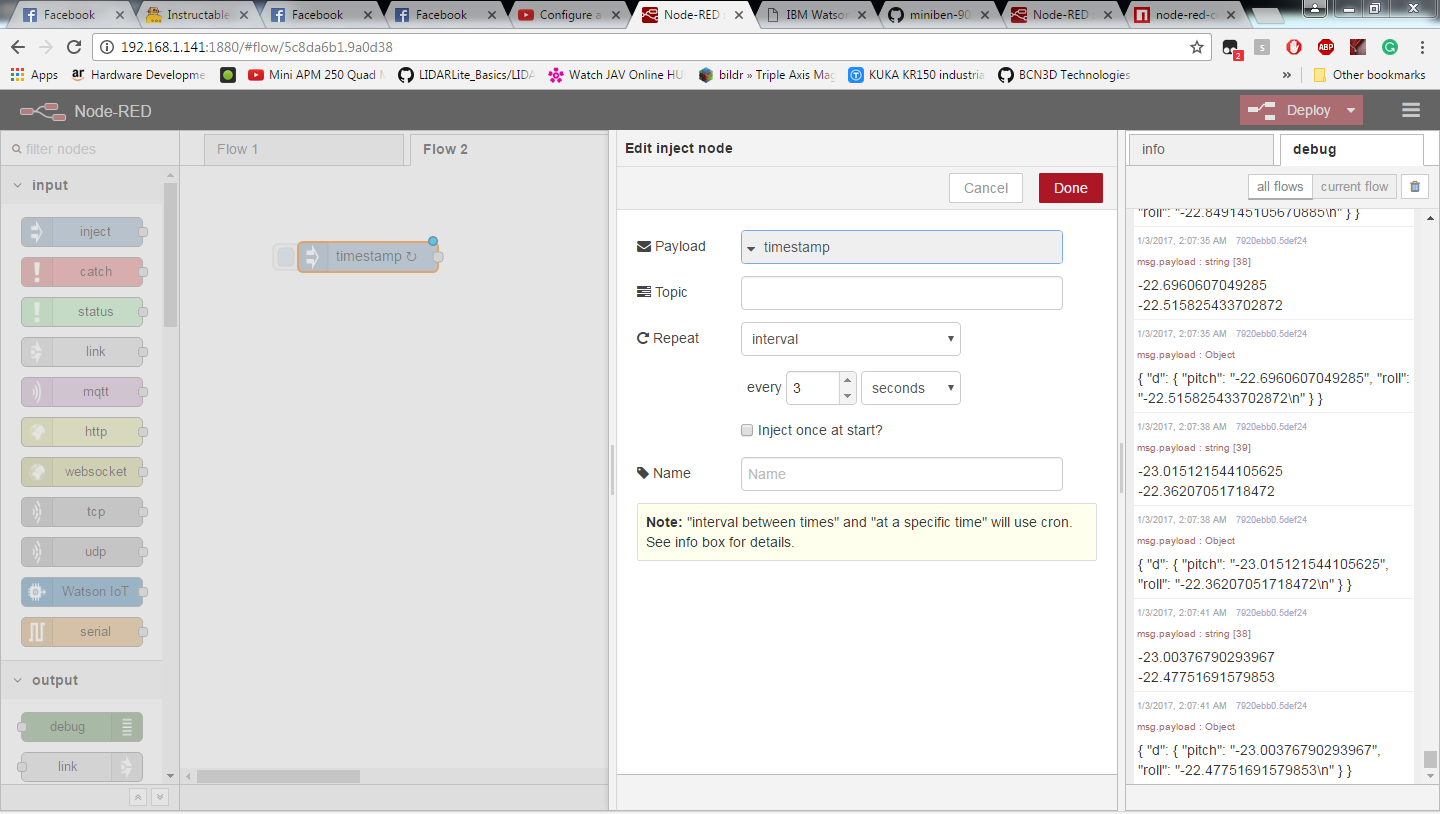Select the debug value -22.6960607049285
The width and height of the screenshot is (1440, 814).
(1202, 285)
